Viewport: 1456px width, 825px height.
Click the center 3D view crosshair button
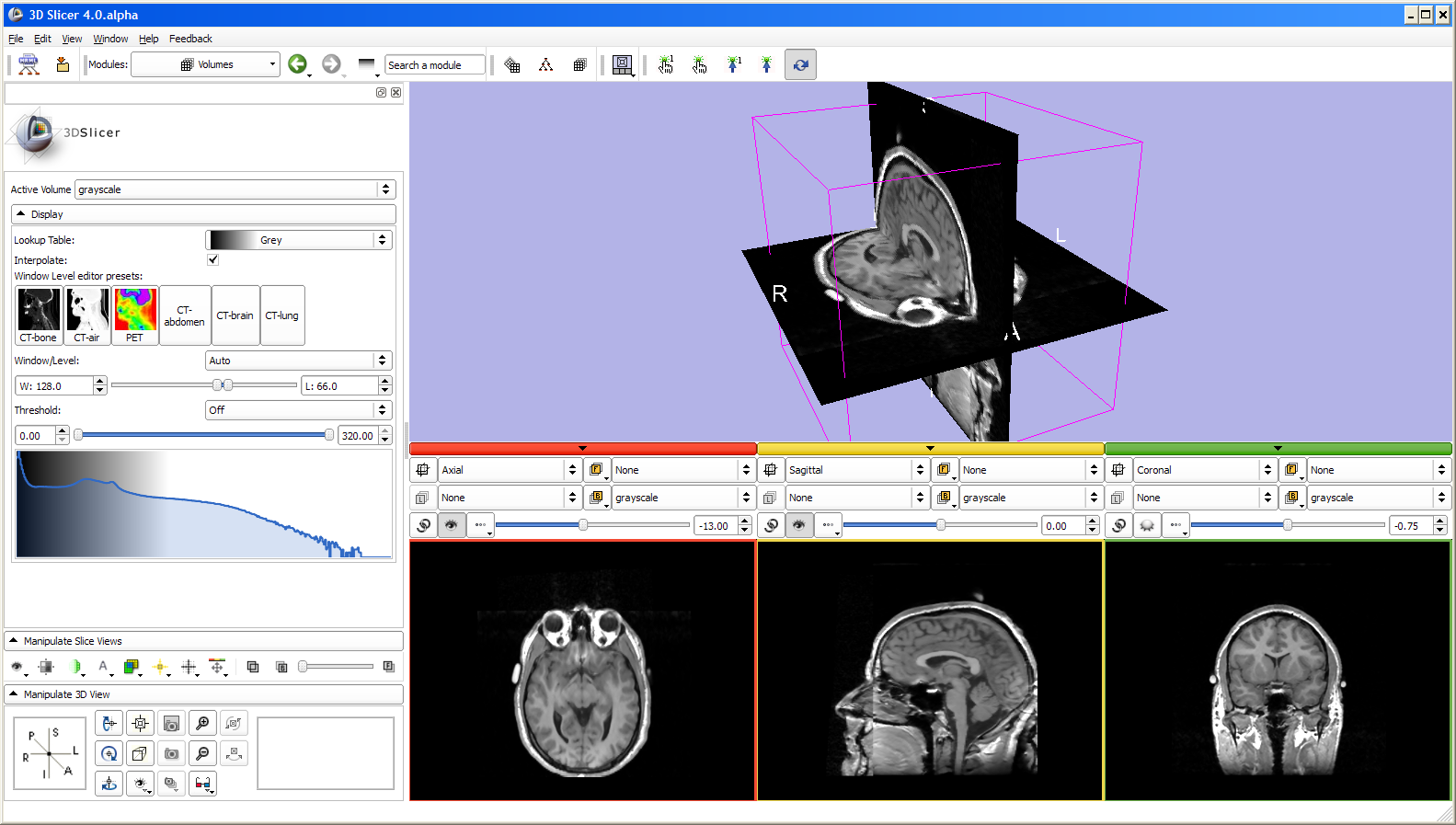pyautogui.click(x=140, y=724)
